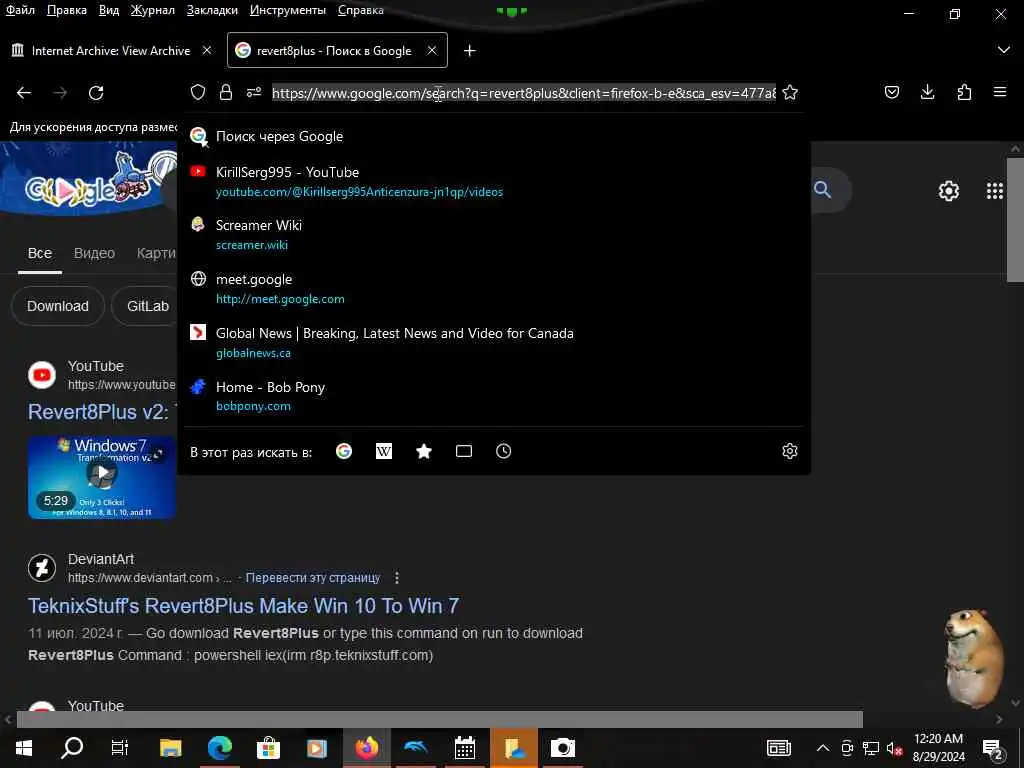Open Microsoft Edge from the taskbar

pos(219,748)
